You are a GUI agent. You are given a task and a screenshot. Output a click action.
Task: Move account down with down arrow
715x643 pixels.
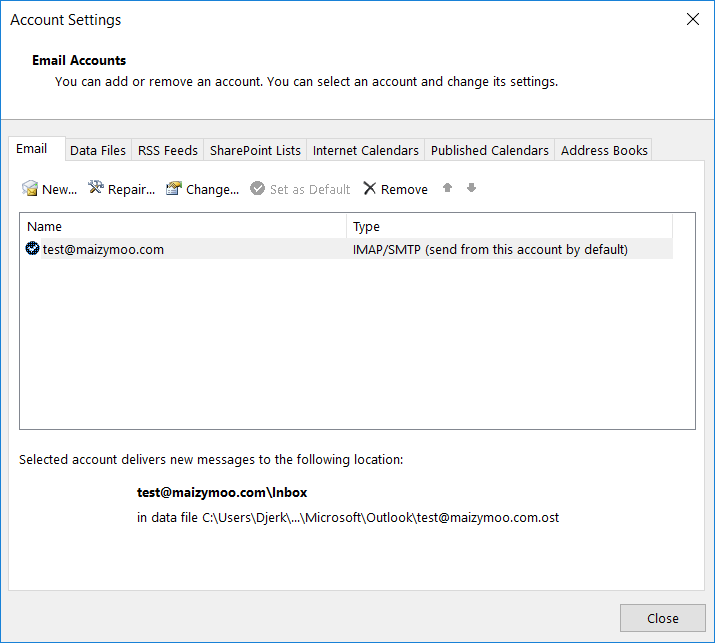(471, 188)
